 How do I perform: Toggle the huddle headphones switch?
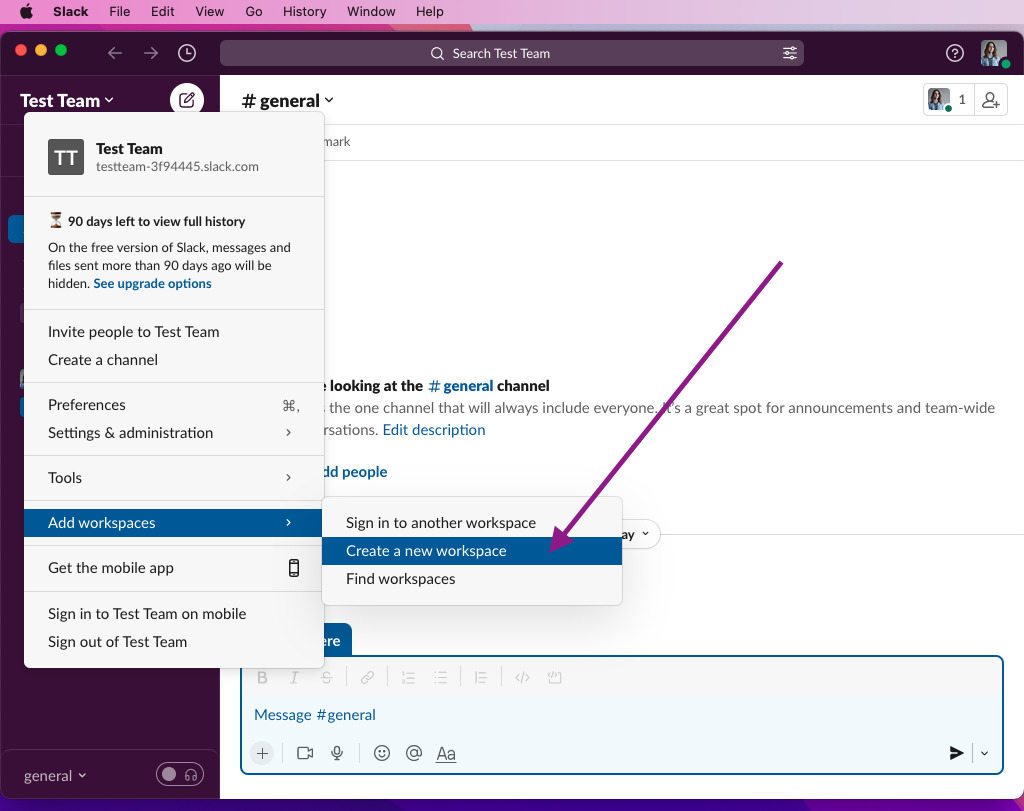click(180, 774)
